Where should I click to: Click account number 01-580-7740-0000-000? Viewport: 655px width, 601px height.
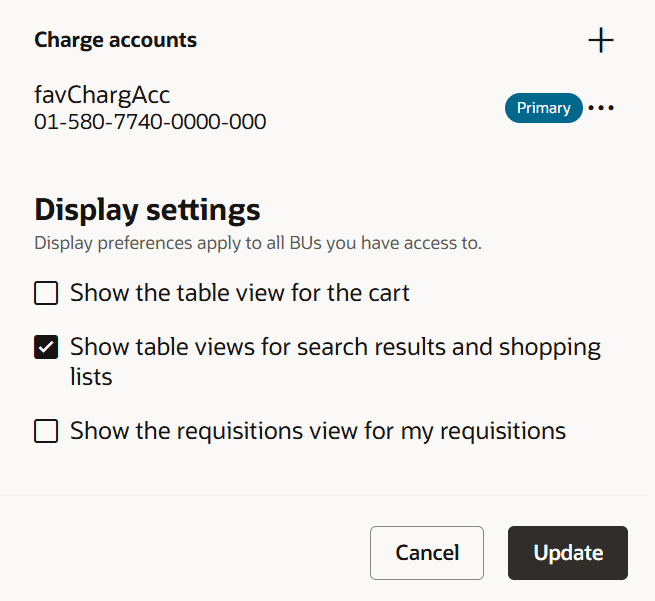coord(150,122)
